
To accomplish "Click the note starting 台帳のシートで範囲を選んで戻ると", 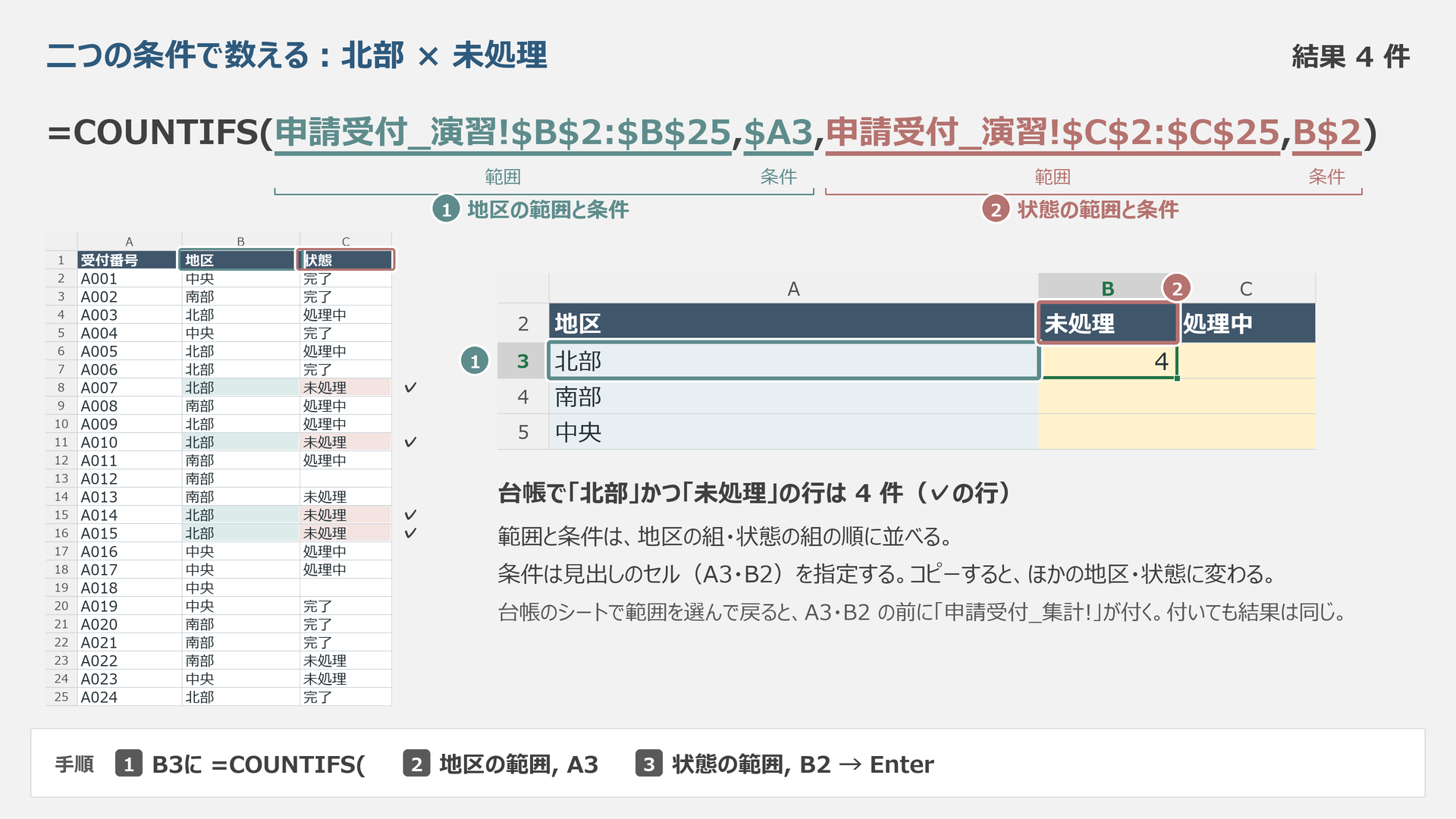I will [x=922, y=612].
